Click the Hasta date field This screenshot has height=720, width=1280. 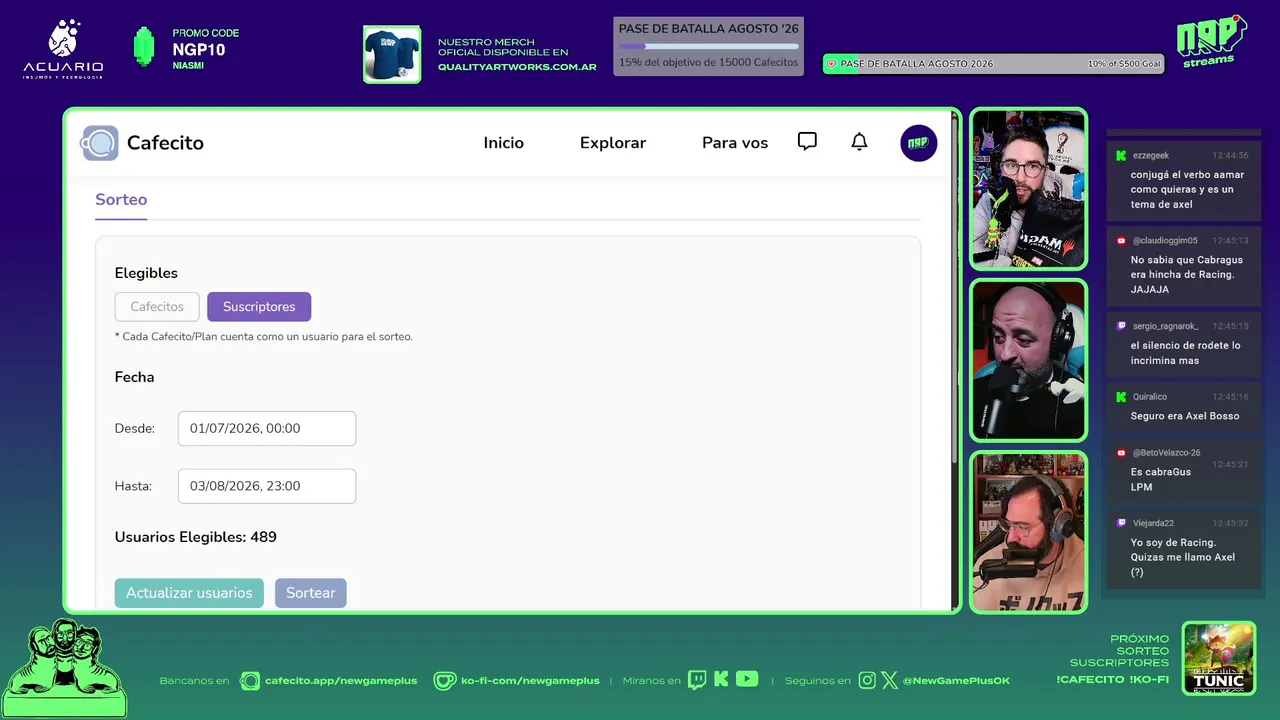pos(267,486)
